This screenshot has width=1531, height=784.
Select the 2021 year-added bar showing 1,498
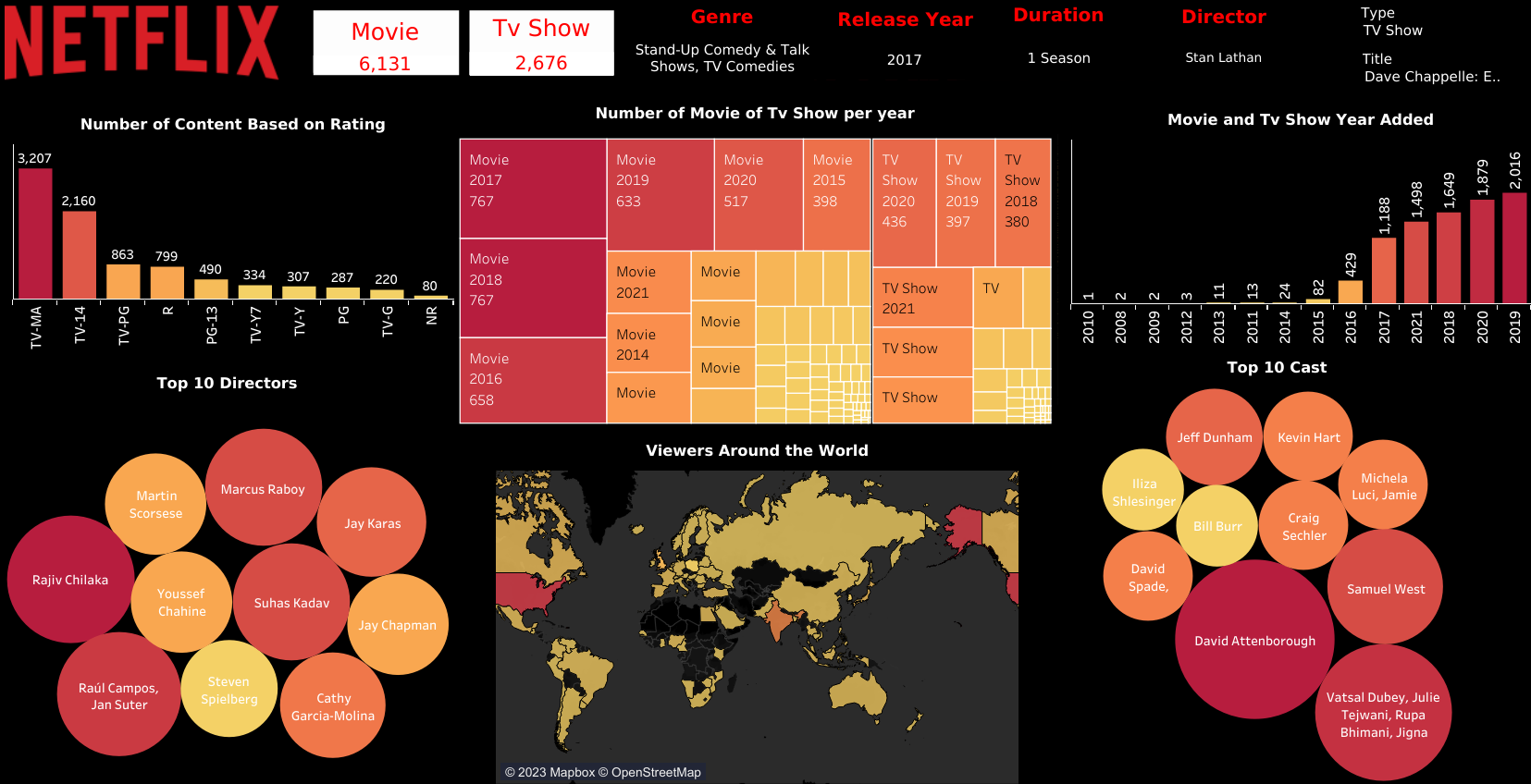pyautogui.click(x=1416, y=263)
